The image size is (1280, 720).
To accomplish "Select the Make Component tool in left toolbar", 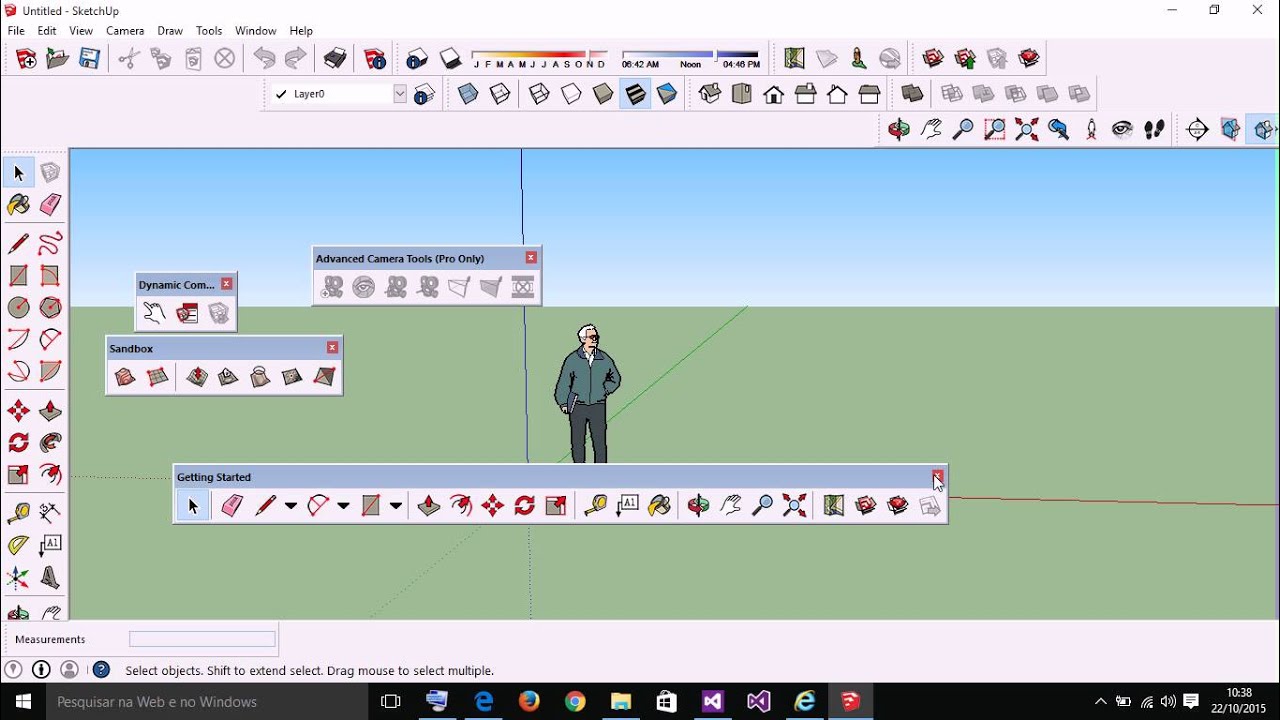I will [50, 173].
